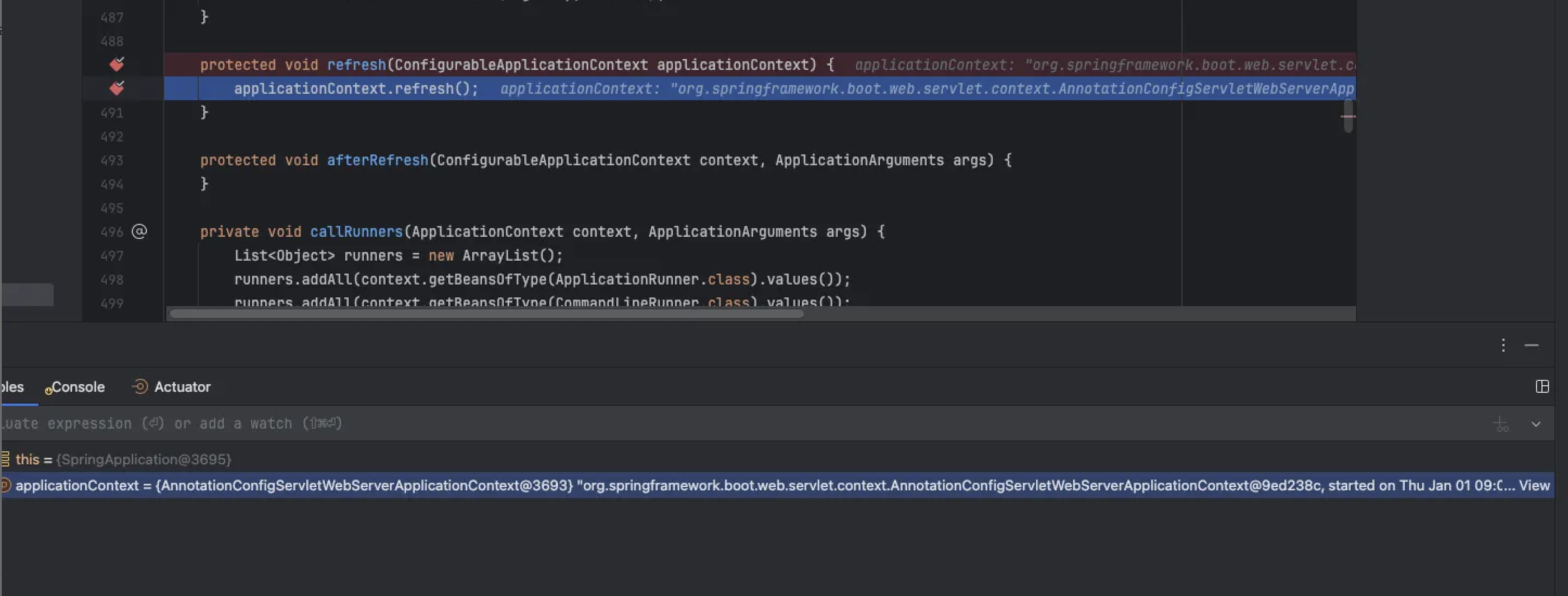Click the editor horizontal scrollbar
The image size is (1568, 596).
click(x=486, y=314)
